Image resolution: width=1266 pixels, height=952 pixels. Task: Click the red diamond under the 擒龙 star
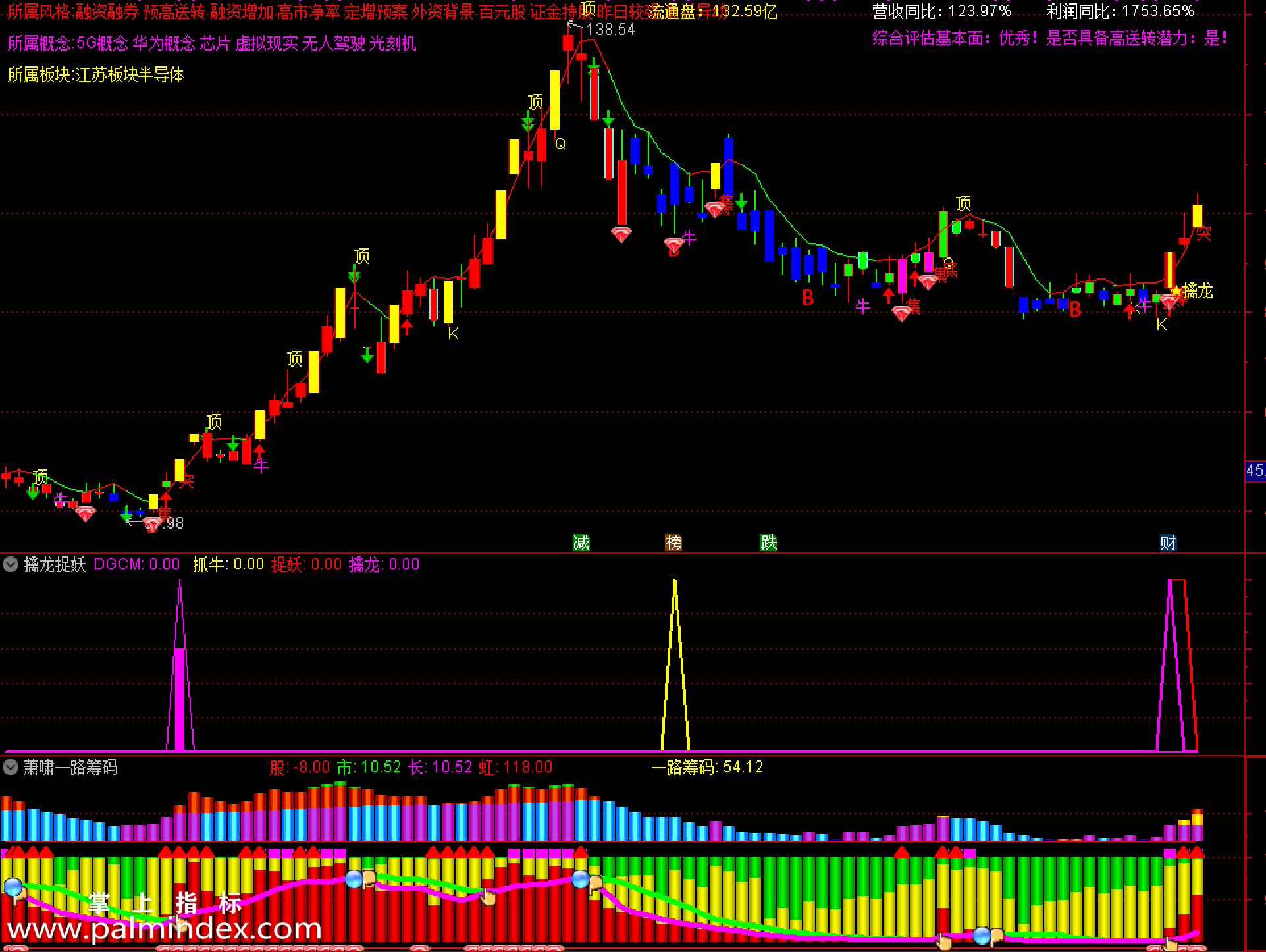pos(1170,302)
